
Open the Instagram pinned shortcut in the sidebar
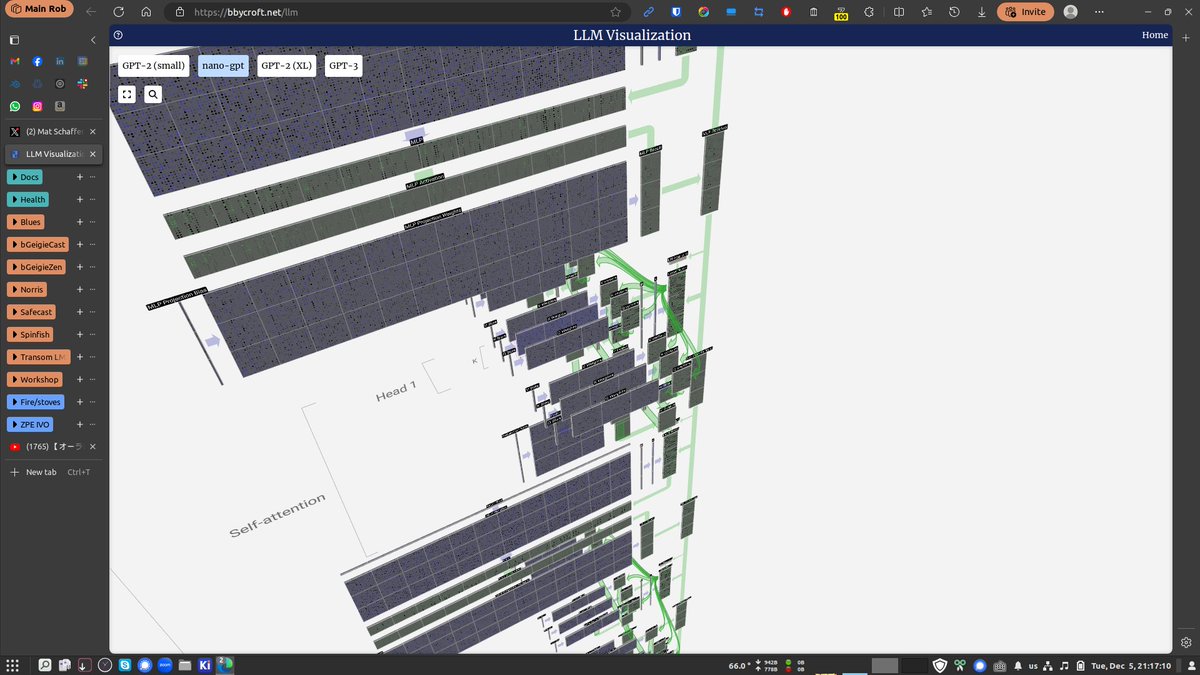point(37,106)
